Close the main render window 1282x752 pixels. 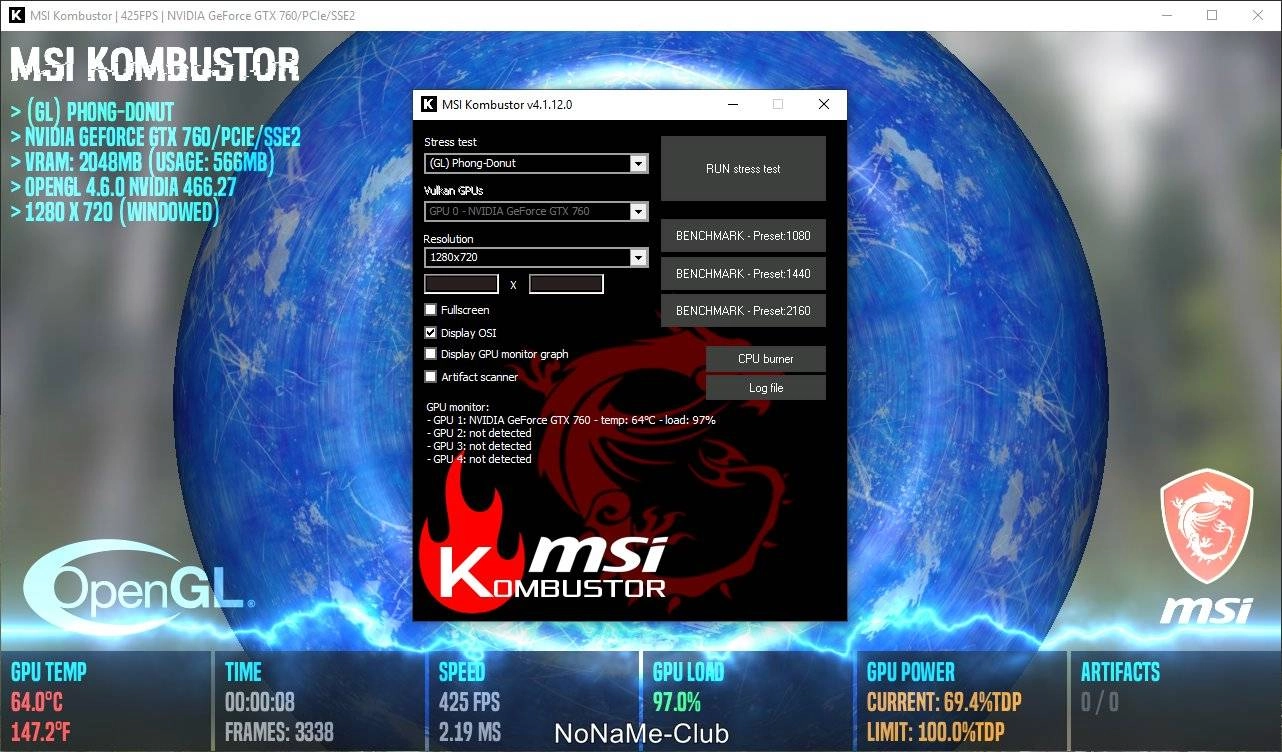click(x=1258, y=15)
